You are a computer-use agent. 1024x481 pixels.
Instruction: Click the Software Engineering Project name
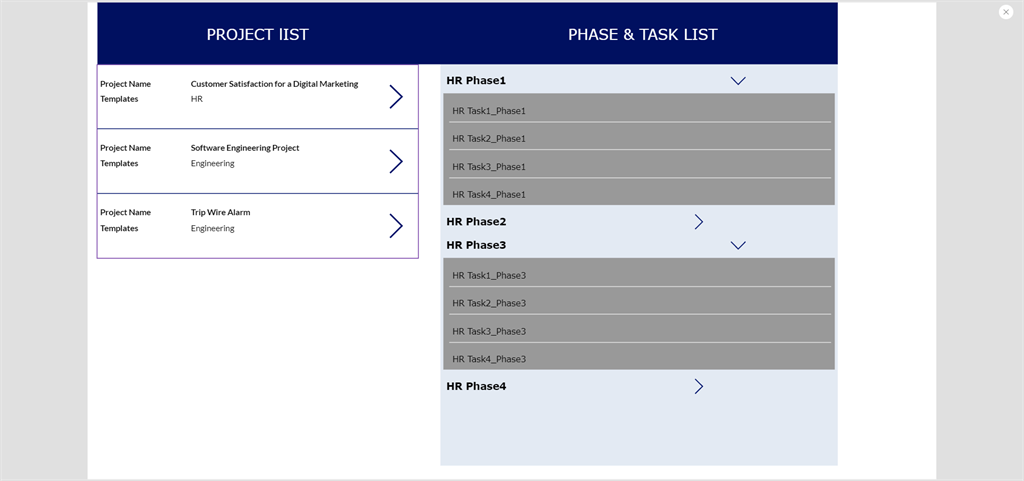pyautogui.click(x=245, y=148)
